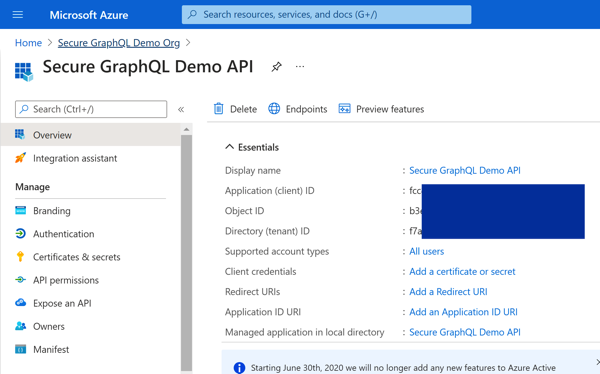Go to Secure GraphQL Demo Org breadcrumb
This screenshot has width=600, height=374.
(x=119, y=43)
